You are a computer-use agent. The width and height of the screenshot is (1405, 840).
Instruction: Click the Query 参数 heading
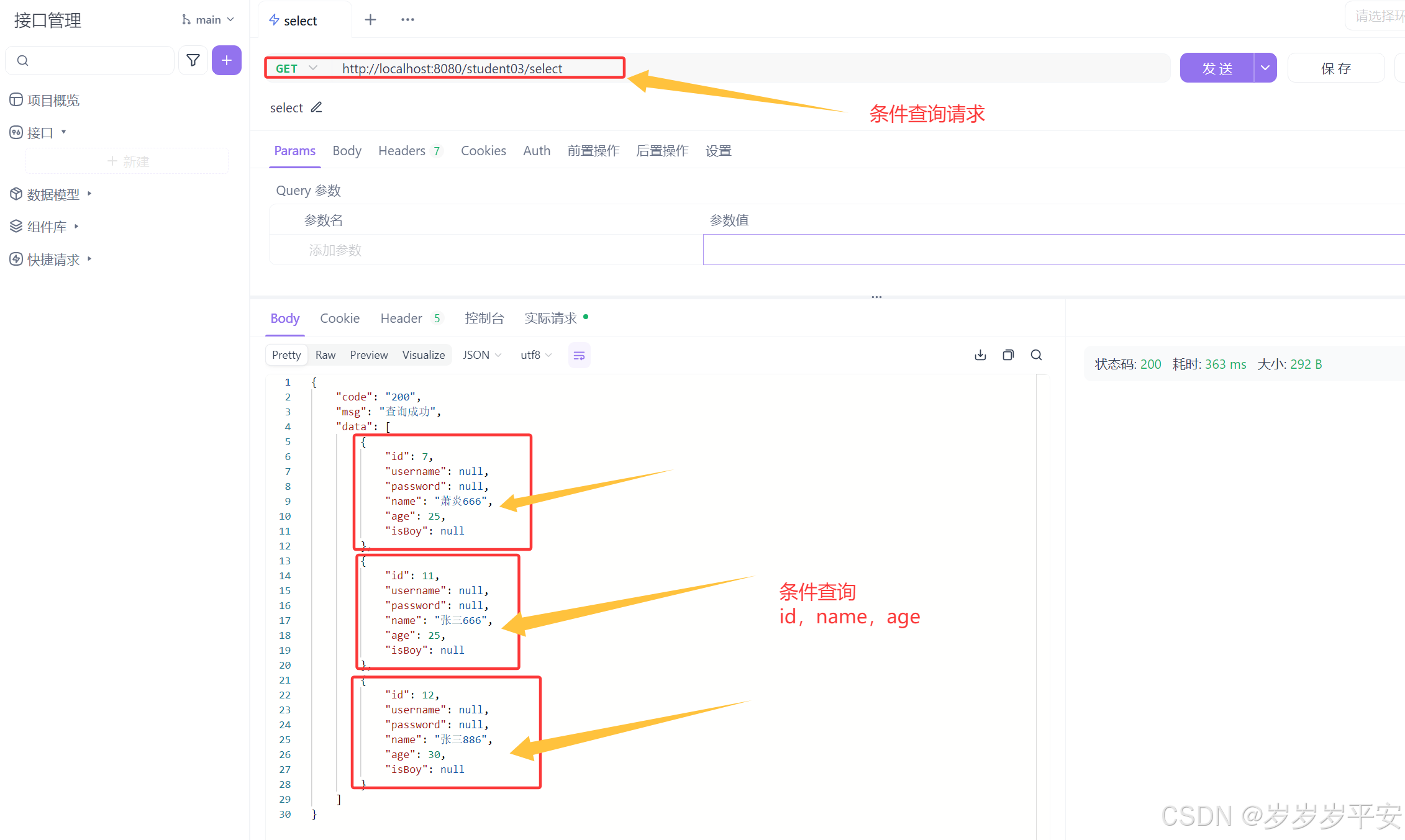click(x=308, y=191)
